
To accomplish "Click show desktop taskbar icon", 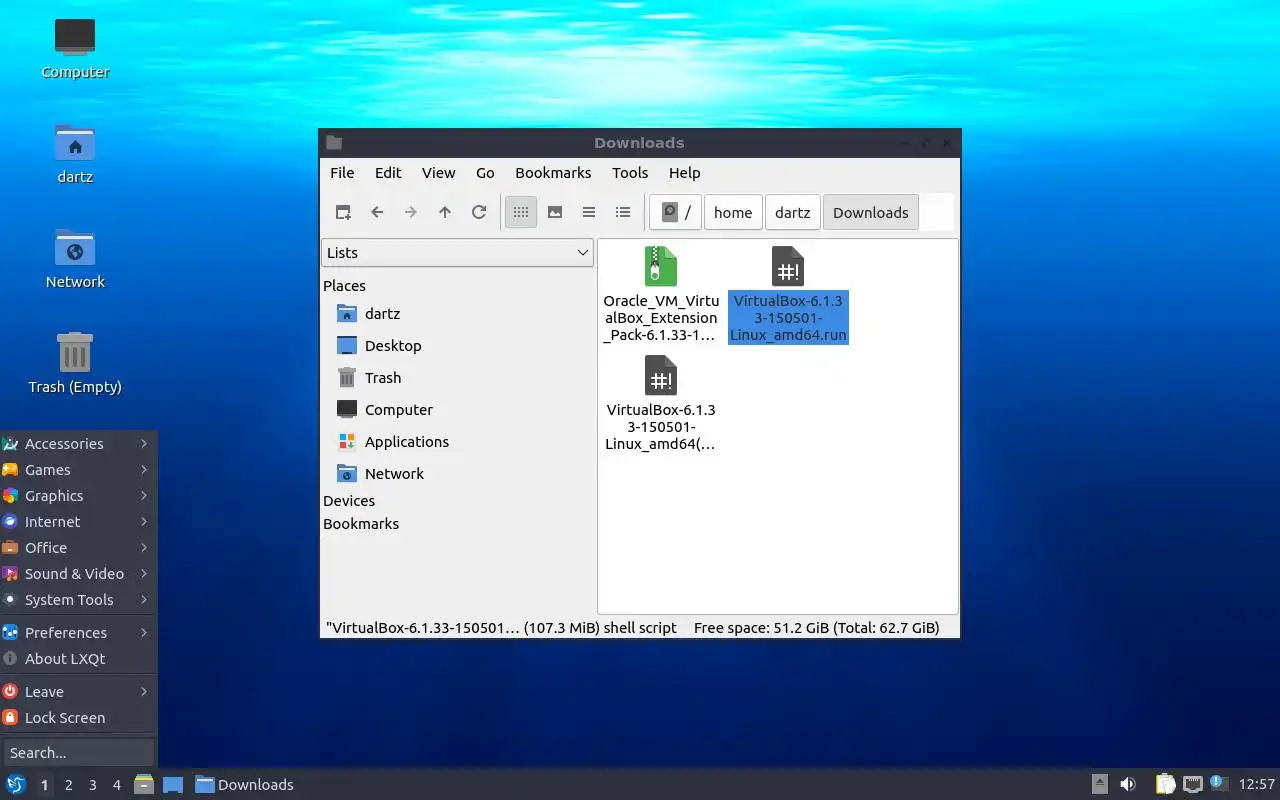I will click(x=172, y=785).
